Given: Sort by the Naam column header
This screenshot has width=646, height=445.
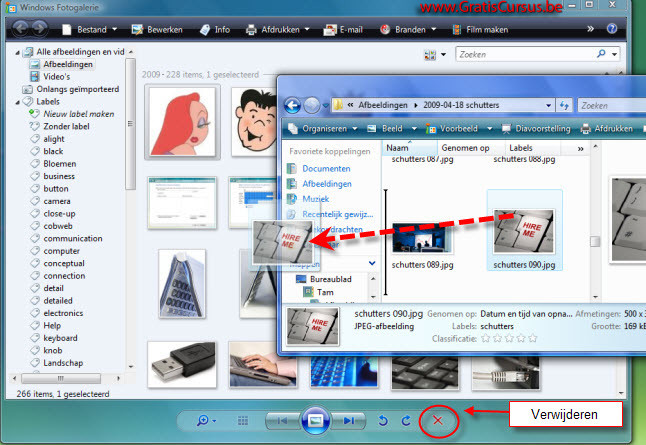Looking at the screenshot, I should (x=410, y=148).
